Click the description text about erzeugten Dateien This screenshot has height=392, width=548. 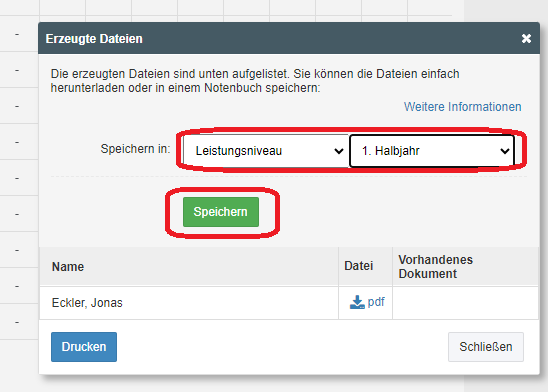point(255,81)
